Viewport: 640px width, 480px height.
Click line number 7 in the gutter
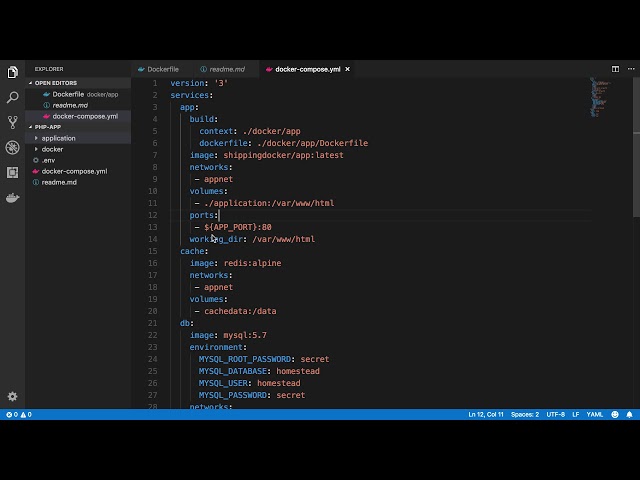click(155, 155)
